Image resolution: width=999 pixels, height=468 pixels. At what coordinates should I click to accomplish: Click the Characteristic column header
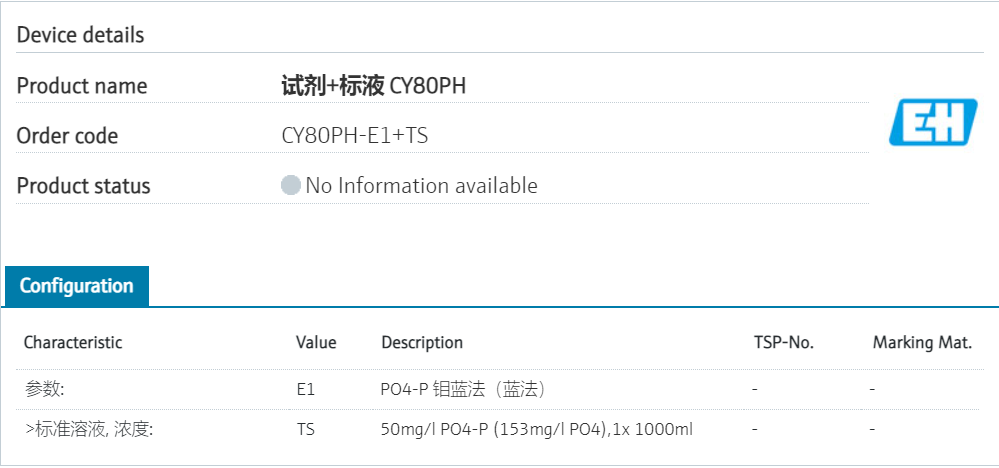tap(73, 342)
